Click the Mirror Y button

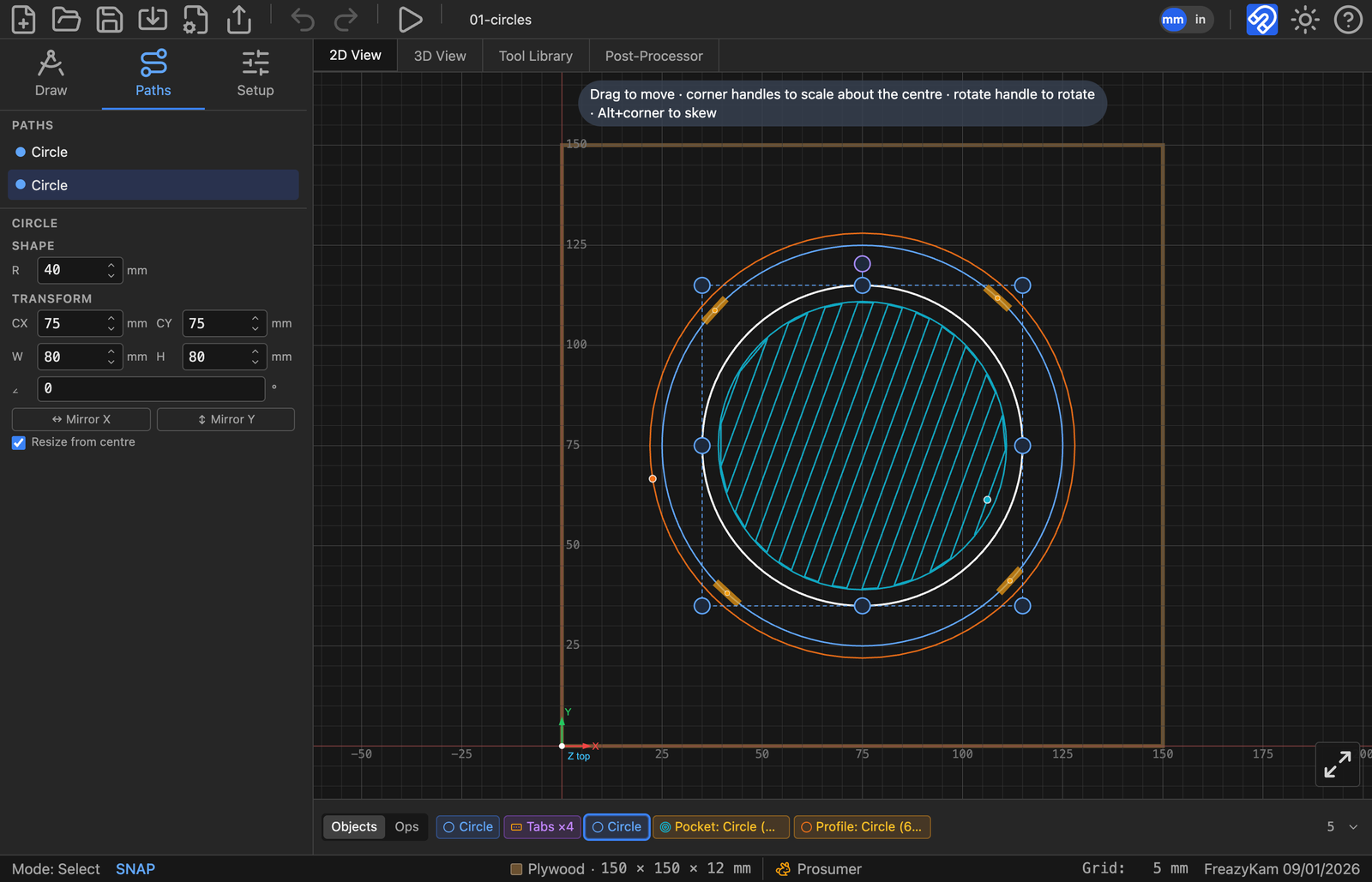pos(226,419)
